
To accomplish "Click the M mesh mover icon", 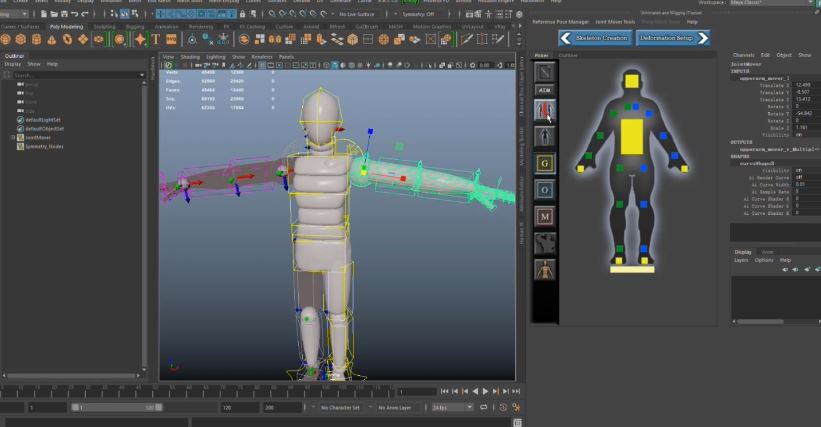I will pyautogui.click(x=544, y=216).
